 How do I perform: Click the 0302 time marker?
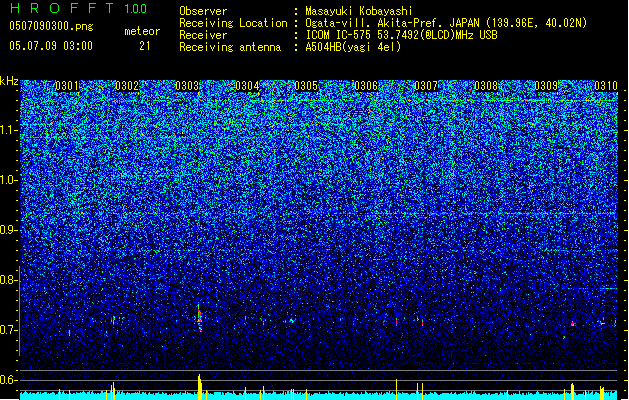coord(127,86)
